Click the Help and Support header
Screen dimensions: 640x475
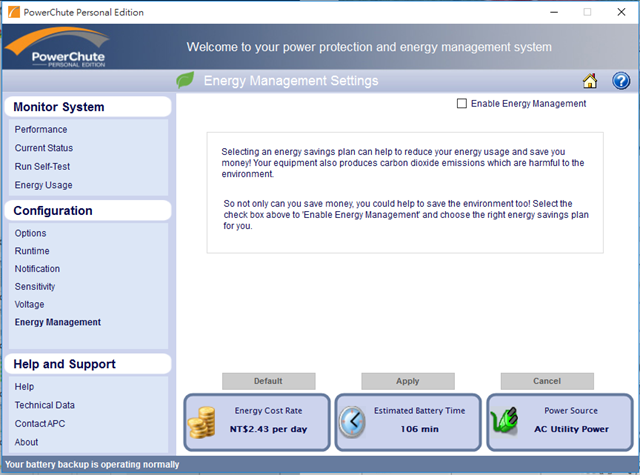[88, 364]
